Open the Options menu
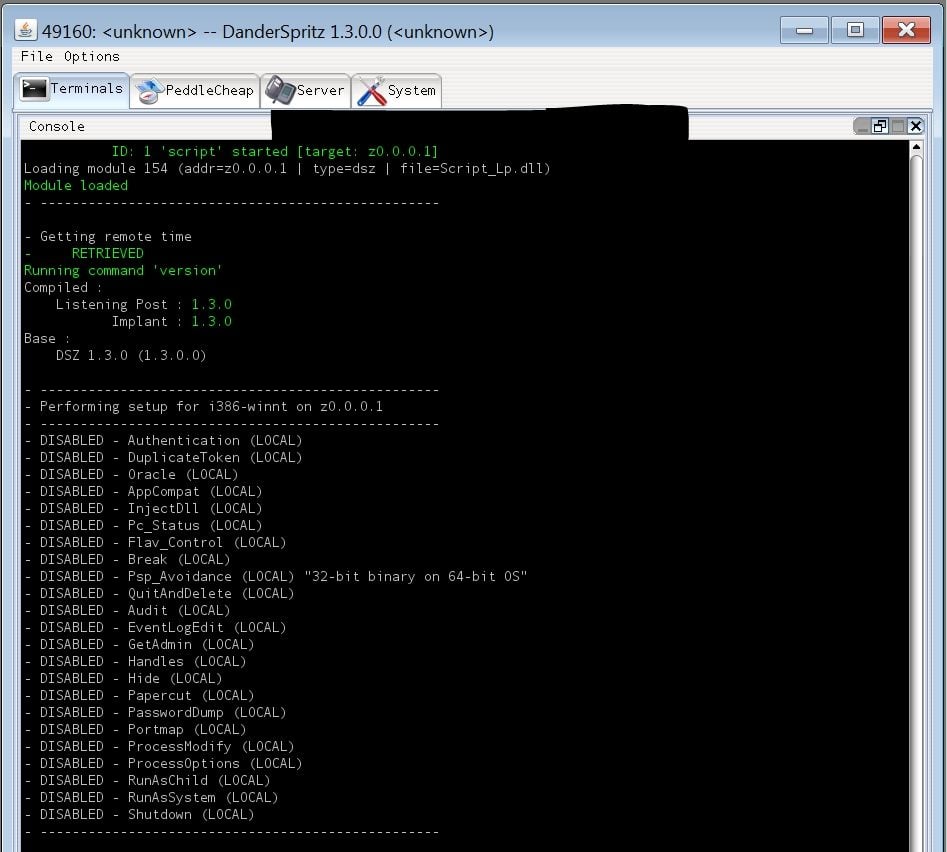Image resolution: width=947 pixels, height=852 pixels. click(92, 56)
